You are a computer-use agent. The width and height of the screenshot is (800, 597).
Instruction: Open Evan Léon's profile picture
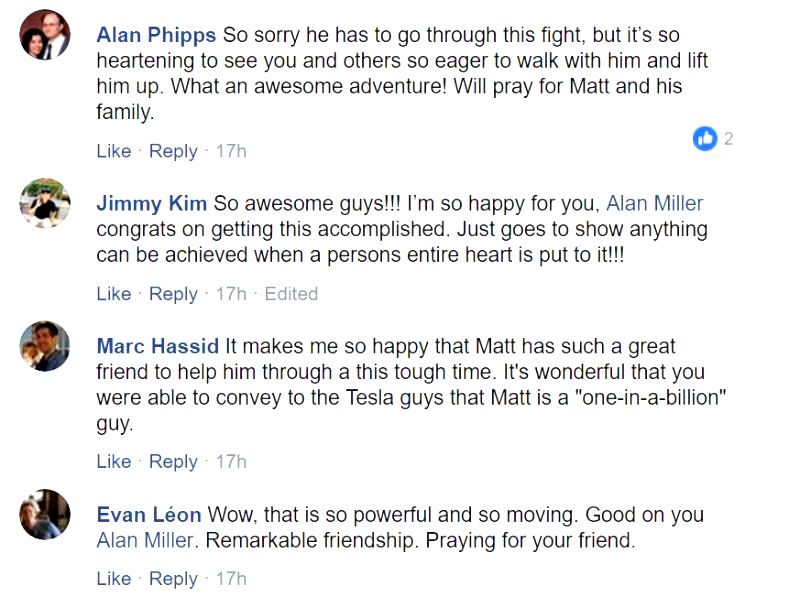(45, 514)
